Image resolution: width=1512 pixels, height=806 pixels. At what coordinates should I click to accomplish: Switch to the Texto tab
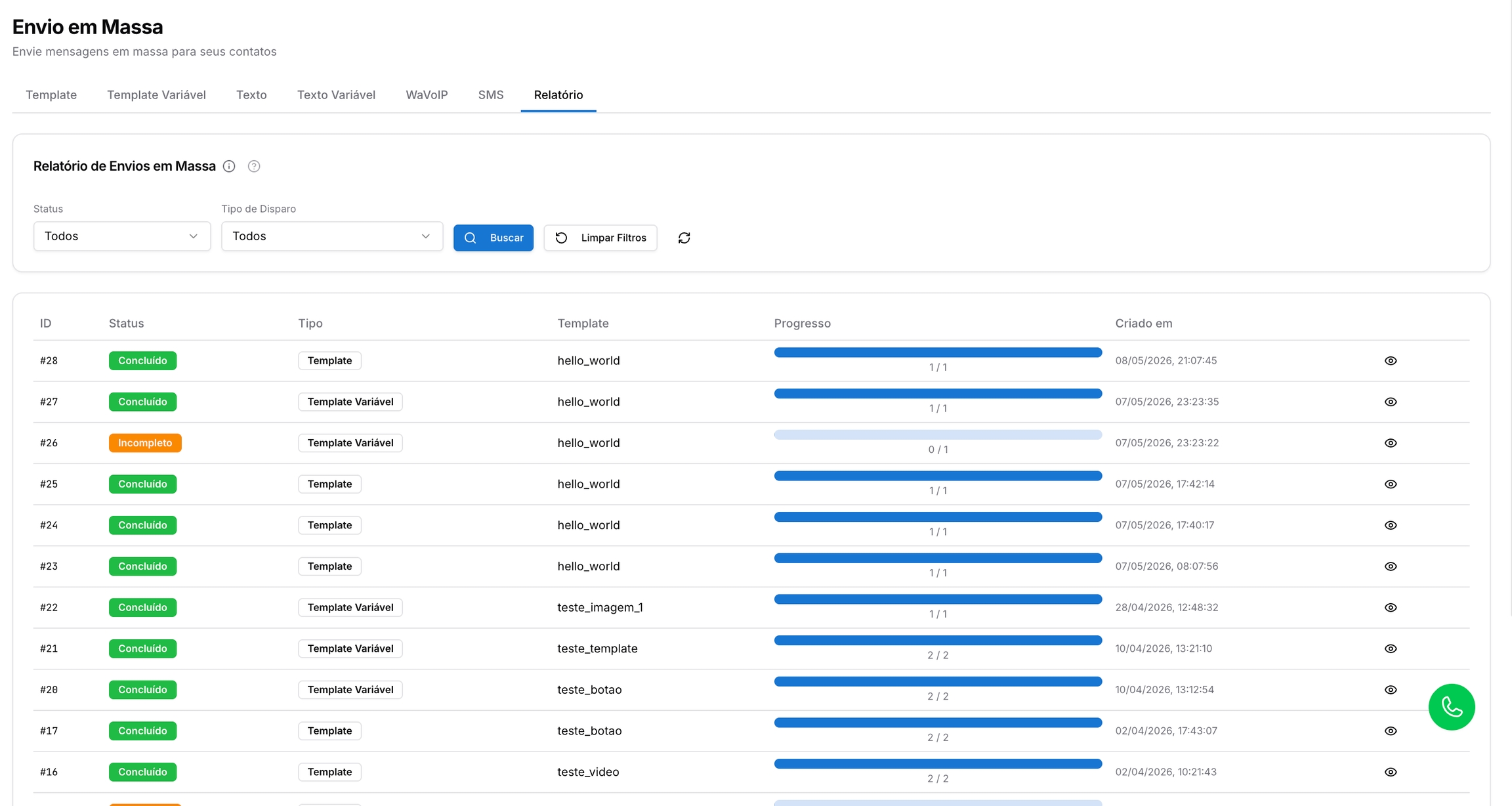coord(251,95)
